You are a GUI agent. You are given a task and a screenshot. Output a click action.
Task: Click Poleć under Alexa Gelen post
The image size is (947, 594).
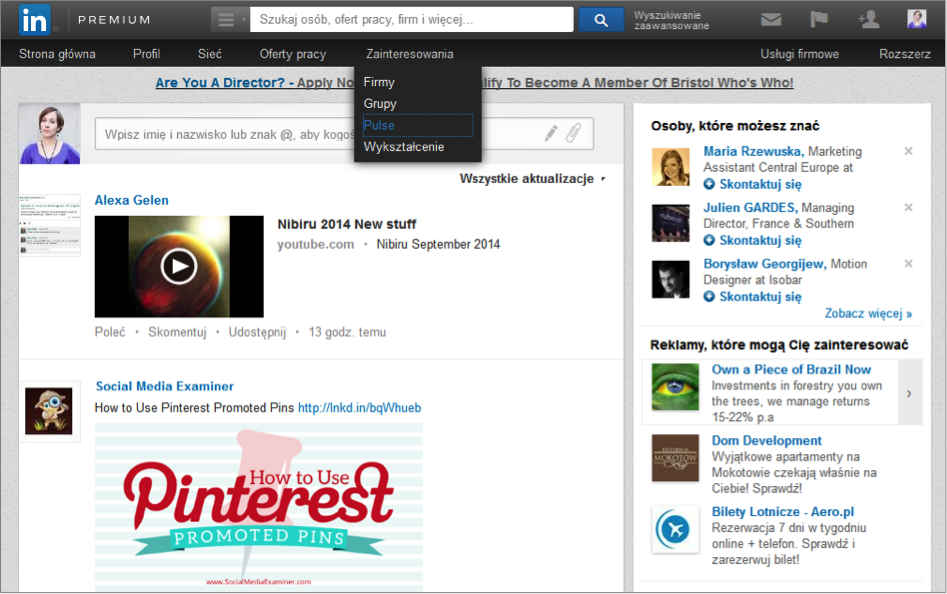[x=110, y=332]
